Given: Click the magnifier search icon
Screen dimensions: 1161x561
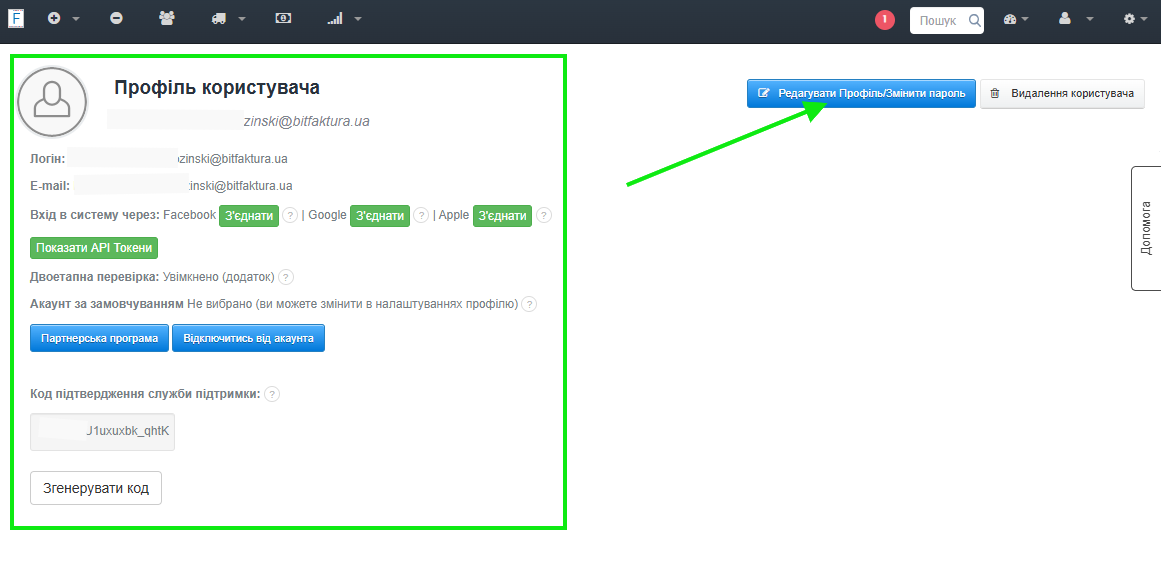Looking at the screenshot, I should [x=975, y=21].
